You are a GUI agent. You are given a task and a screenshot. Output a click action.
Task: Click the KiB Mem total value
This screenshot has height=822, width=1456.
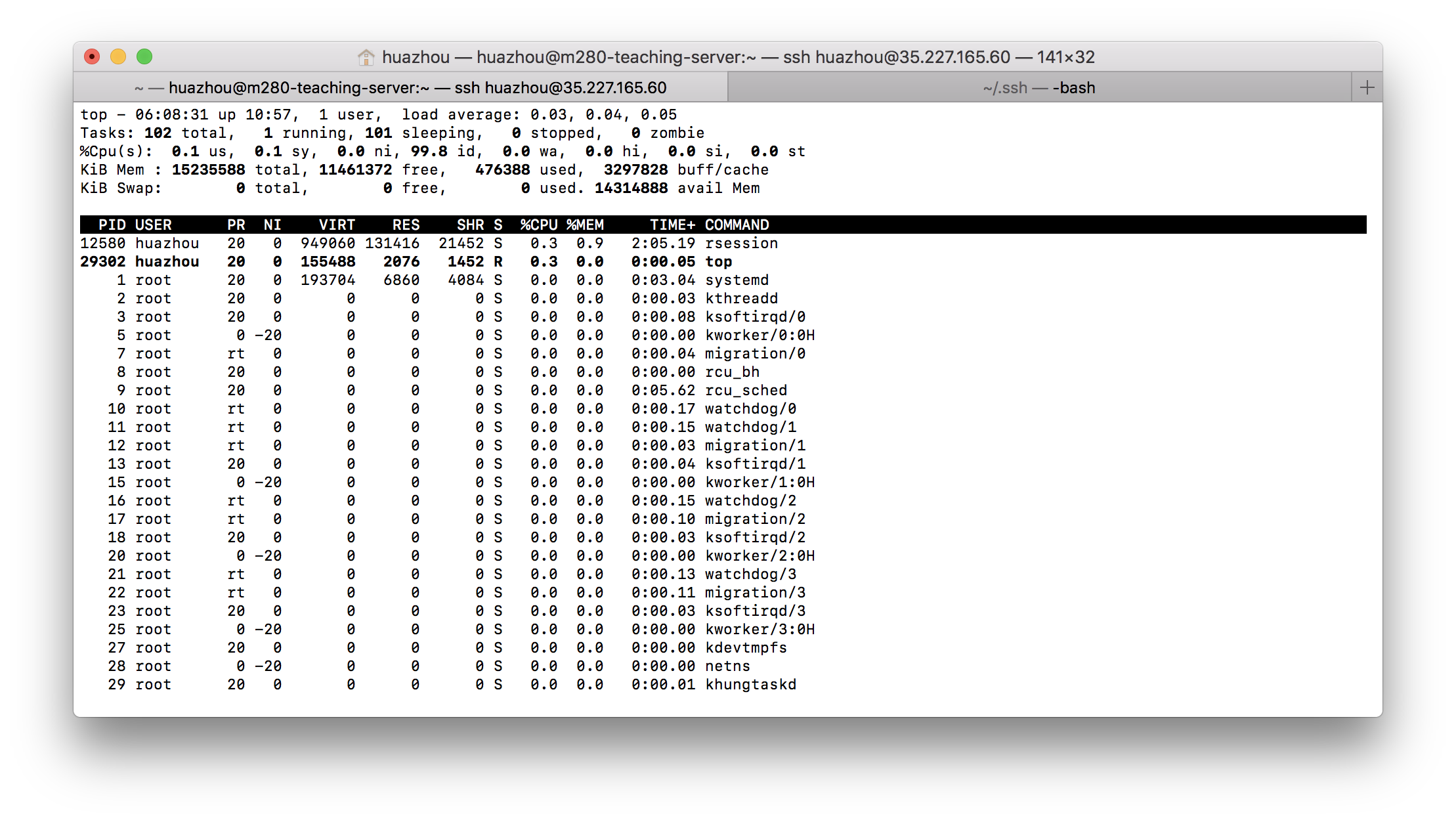pyautogui.click(x=208, y=169)
